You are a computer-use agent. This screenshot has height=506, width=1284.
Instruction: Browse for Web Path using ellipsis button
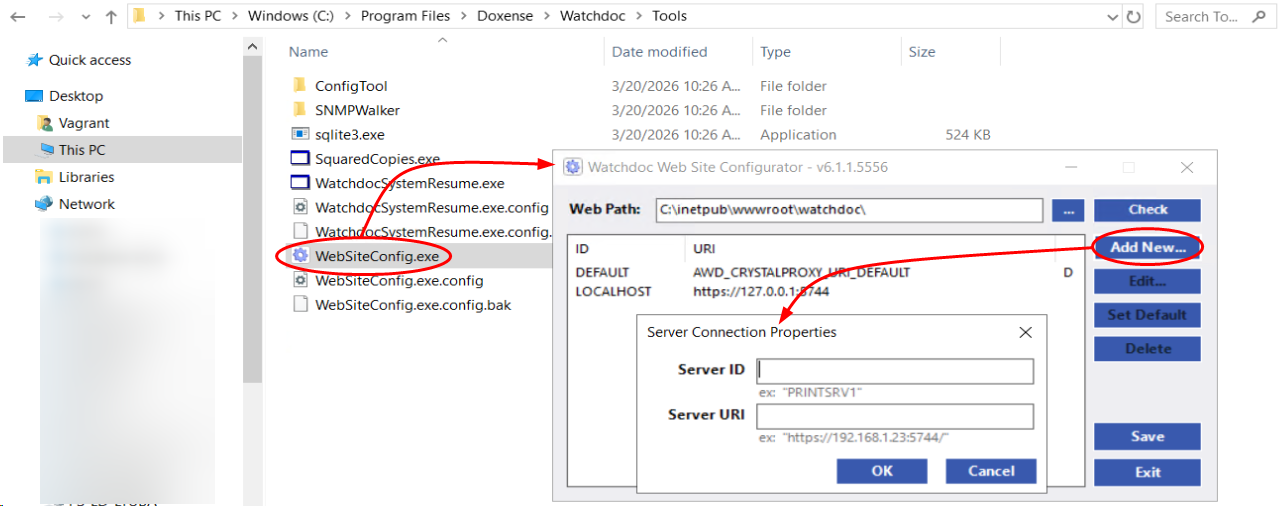point(1067,210)
